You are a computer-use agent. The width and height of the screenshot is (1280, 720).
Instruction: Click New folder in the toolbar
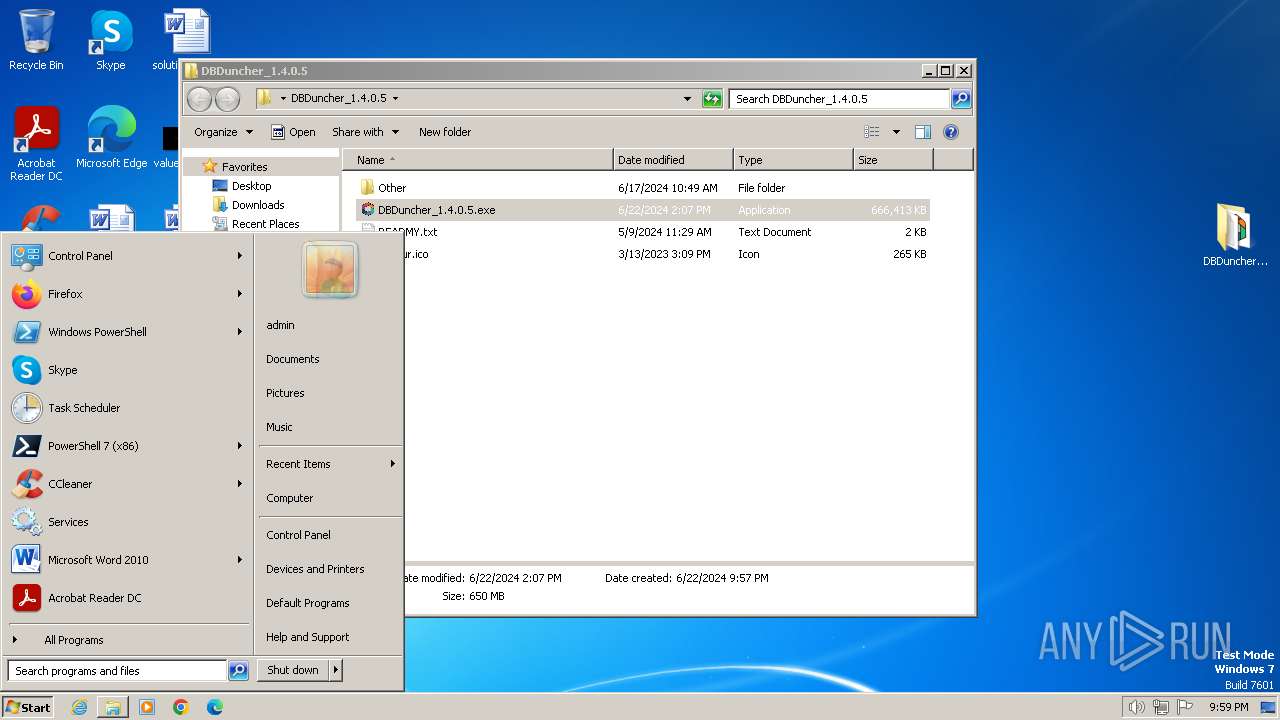pos(445,132)
